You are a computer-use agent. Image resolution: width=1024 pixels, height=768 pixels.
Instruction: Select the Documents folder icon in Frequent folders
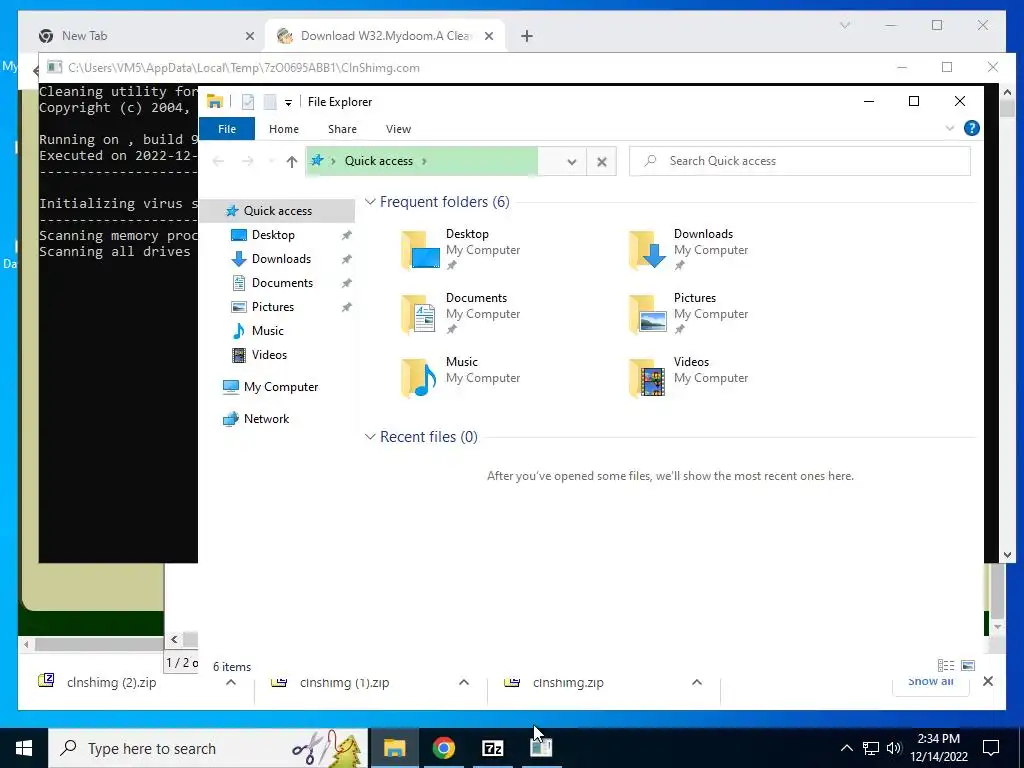point(419,314)
